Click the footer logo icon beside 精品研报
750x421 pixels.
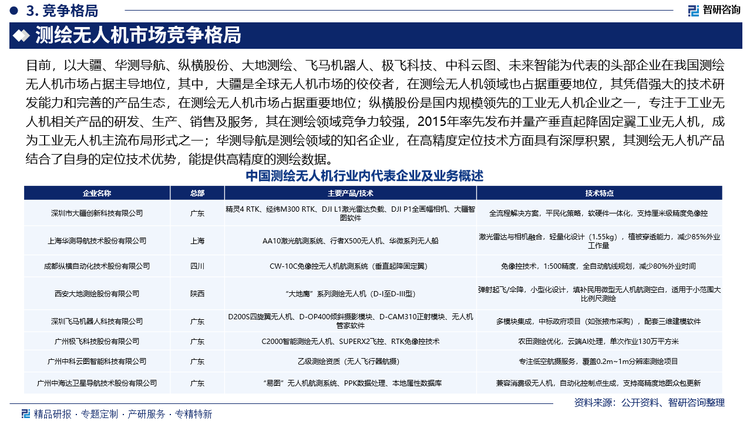click(25, 413)
